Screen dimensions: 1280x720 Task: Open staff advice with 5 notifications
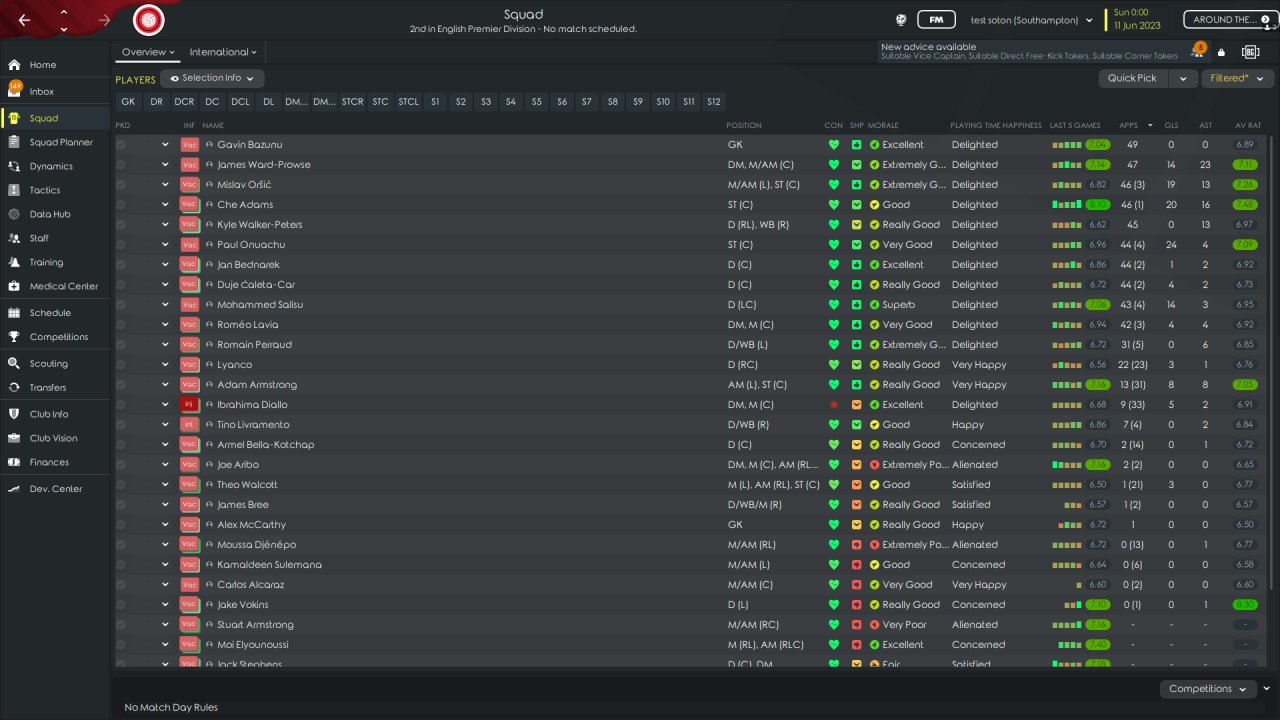1197,51
